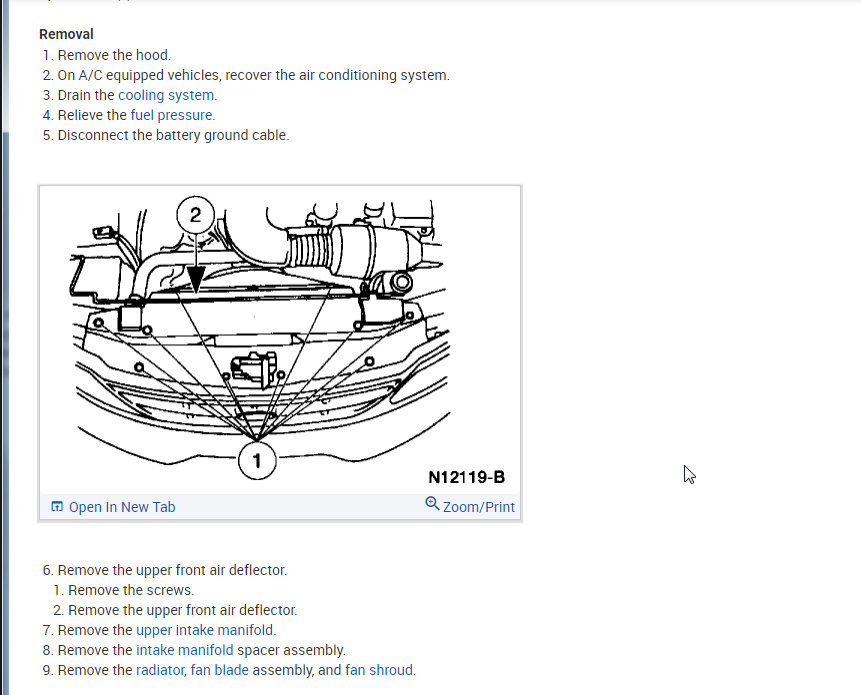Click step 6 'Remove the upper front air deflector.'
This screenshot has height=695, width=861.
pyautogui.click(x=172, y=570)
